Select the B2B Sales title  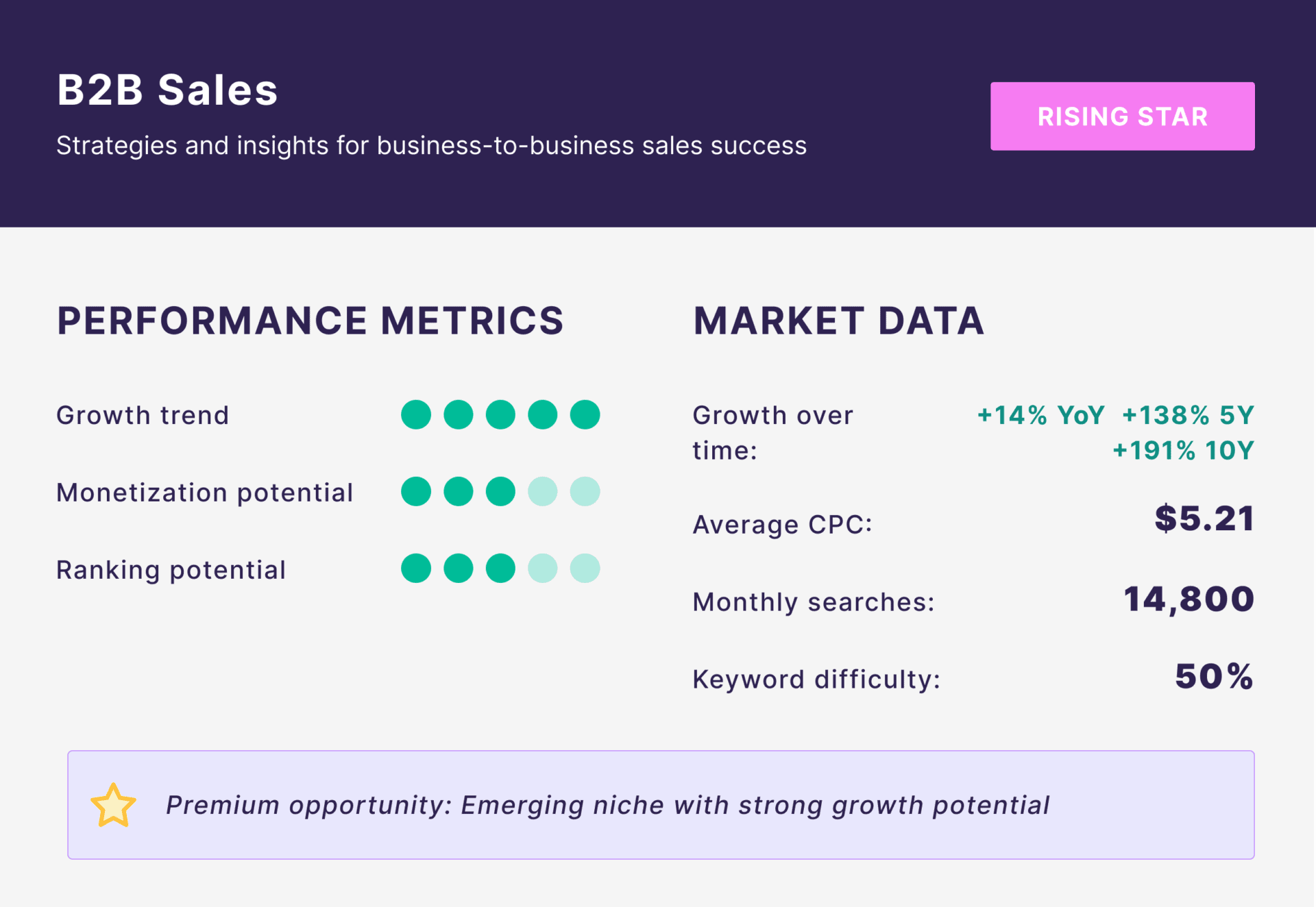click(x=167, y=90)
